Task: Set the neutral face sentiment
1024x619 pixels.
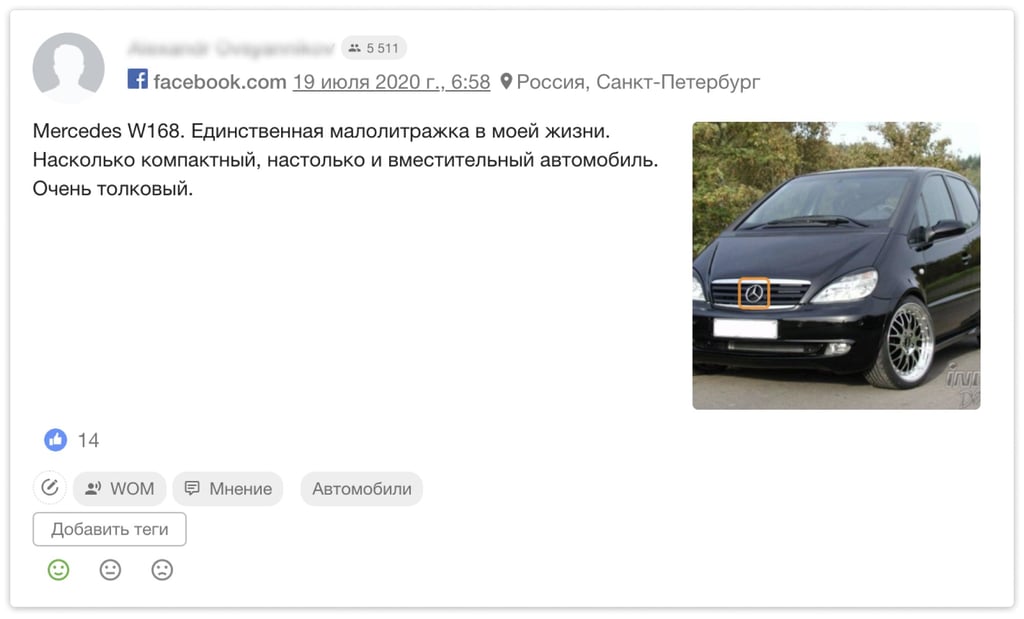Action: pos(110,570)
